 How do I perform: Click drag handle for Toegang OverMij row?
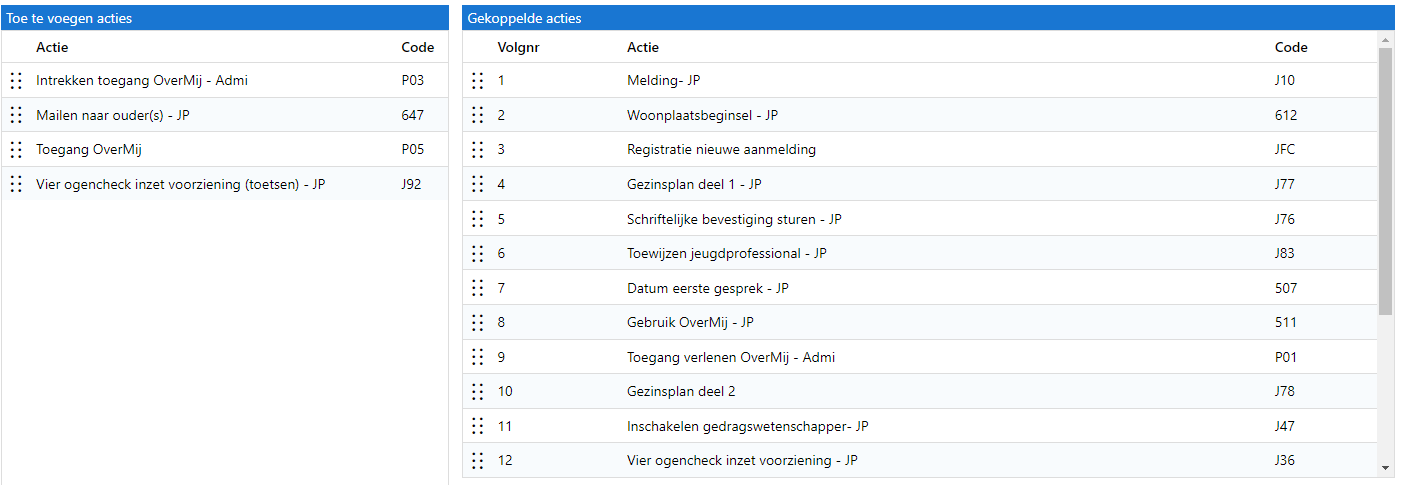click(x=16, y=150)
